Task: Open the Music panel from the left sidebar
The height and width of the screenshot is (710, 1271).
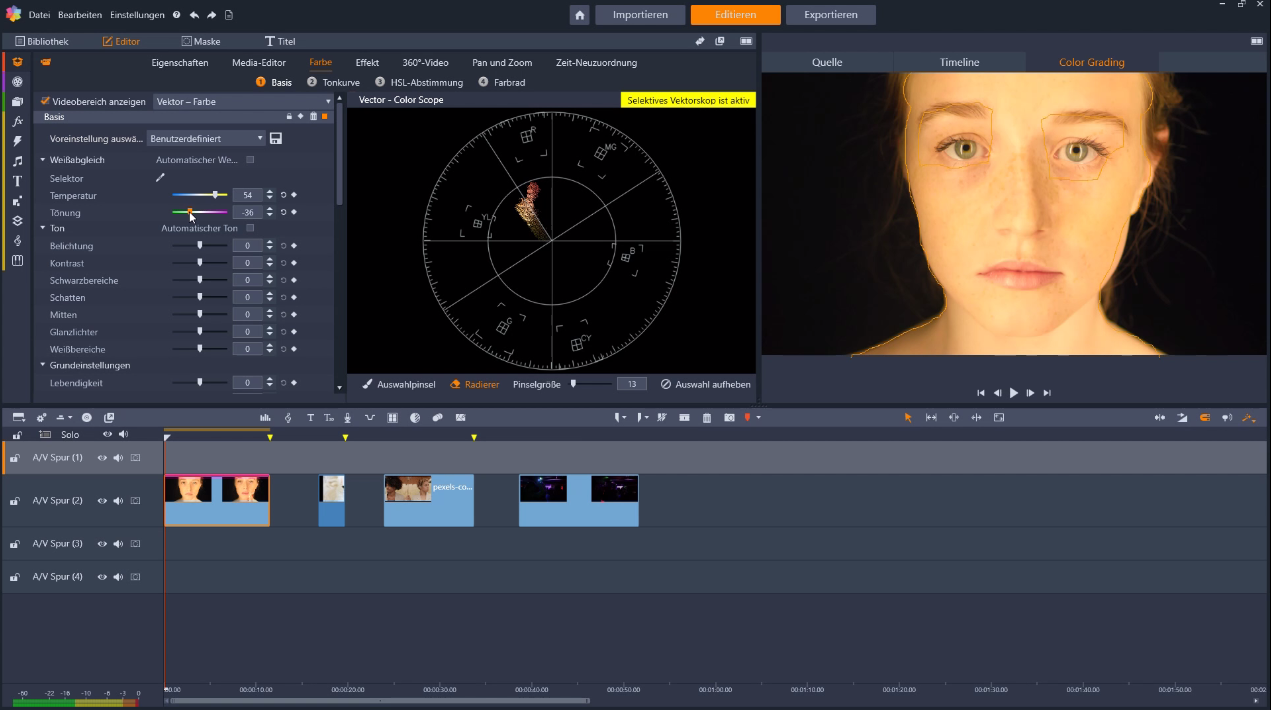Action: (x=17, y=160)
